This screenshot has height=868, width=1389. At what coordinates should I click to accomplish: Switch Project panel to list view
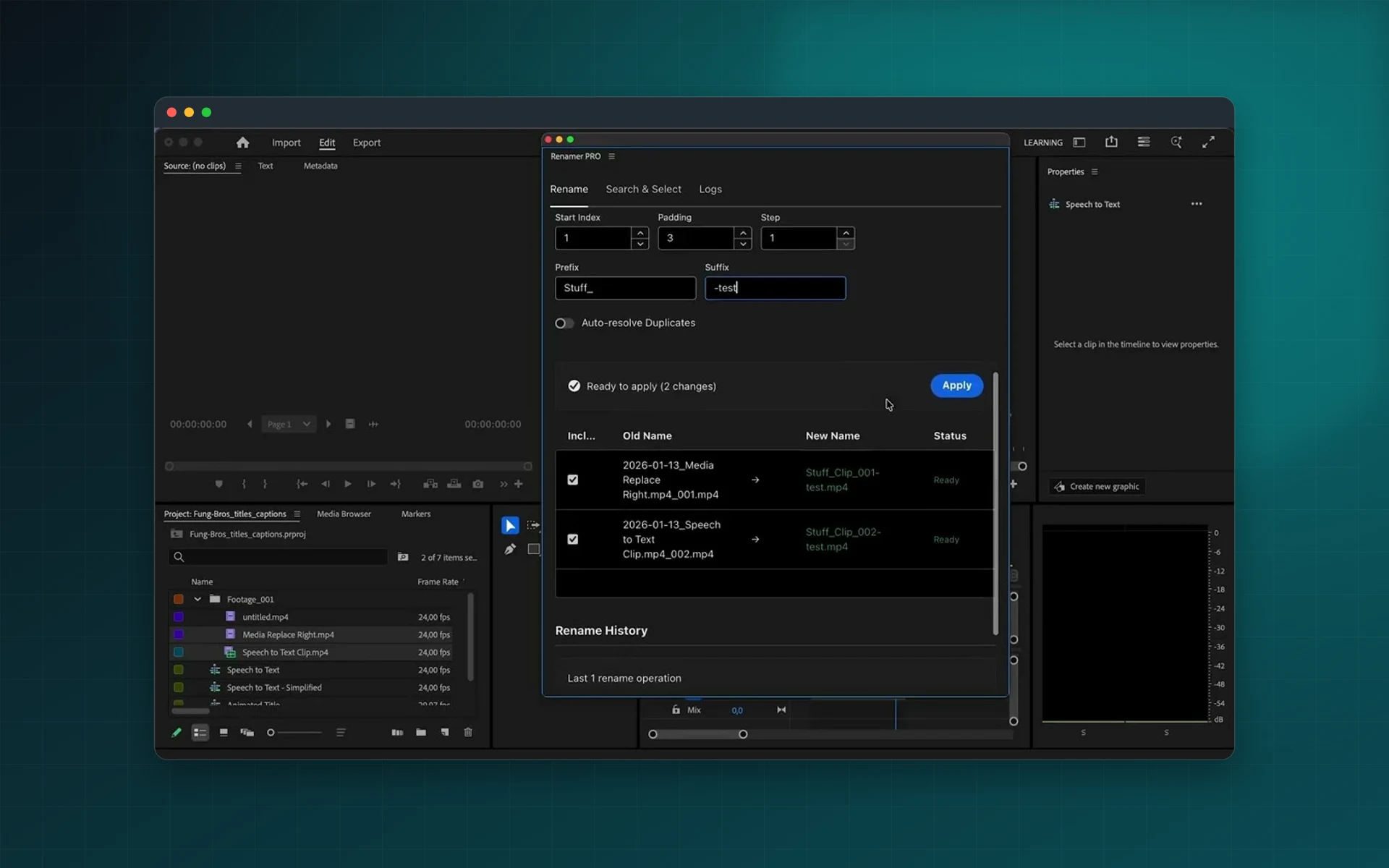point(200,733)
